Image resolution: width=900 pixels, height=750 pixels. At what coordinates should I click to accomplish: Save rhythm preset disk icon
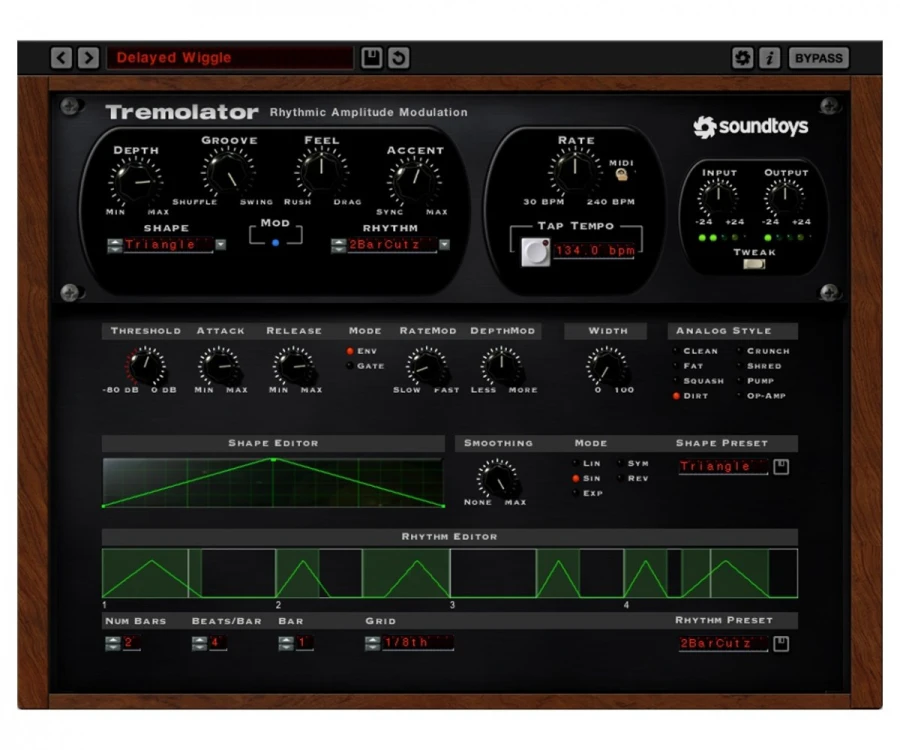[x=781, y=643]
